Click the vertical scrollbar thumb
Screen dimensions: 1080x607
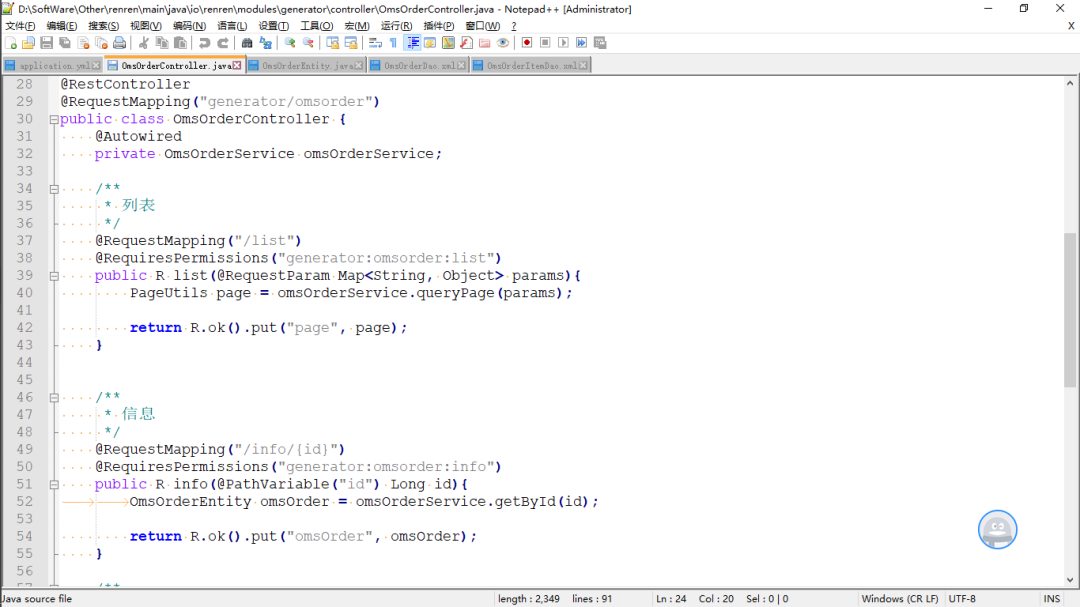click(x=1070, y=308)
